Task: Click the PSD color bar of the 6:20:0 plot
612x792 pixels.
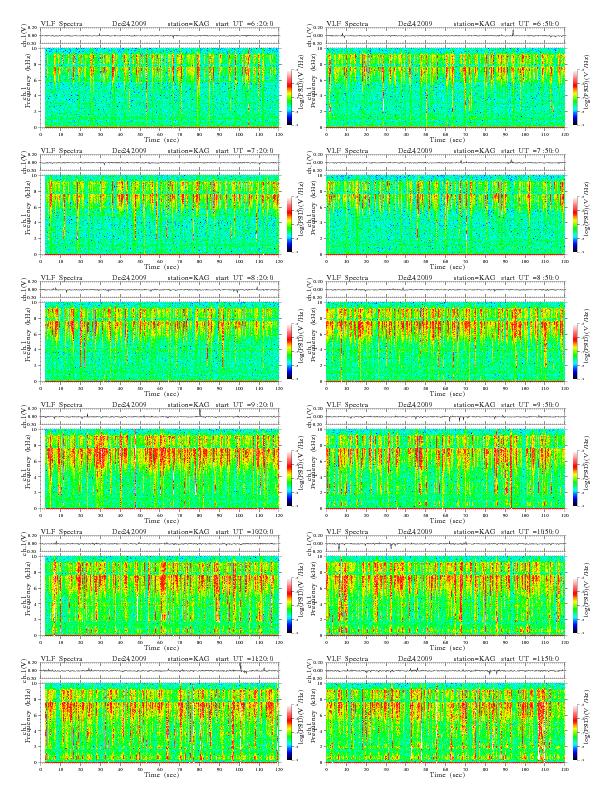Action: tap(289, 97)
